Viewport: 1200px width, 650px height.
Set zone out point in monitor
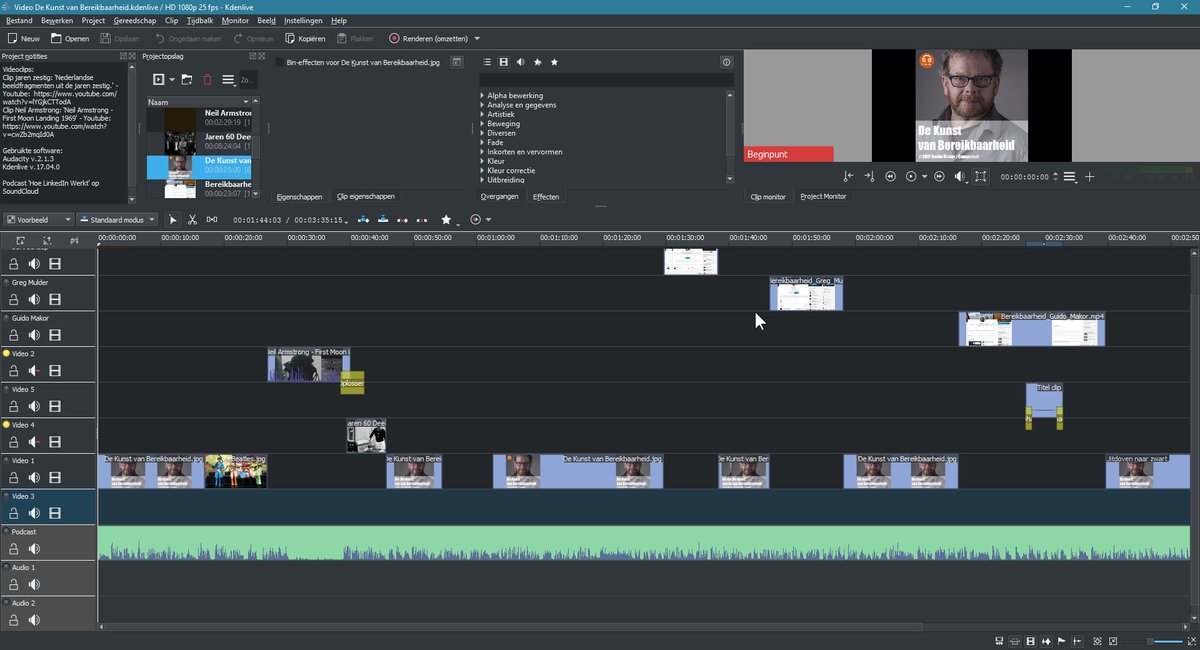click(x=868, y=176)
